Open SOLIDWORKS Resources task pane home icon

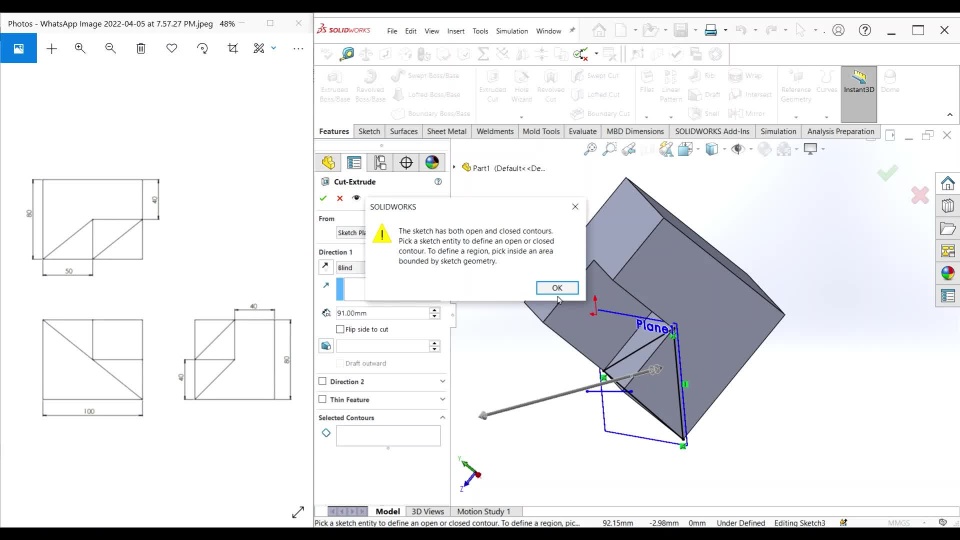tap(948, 183)
